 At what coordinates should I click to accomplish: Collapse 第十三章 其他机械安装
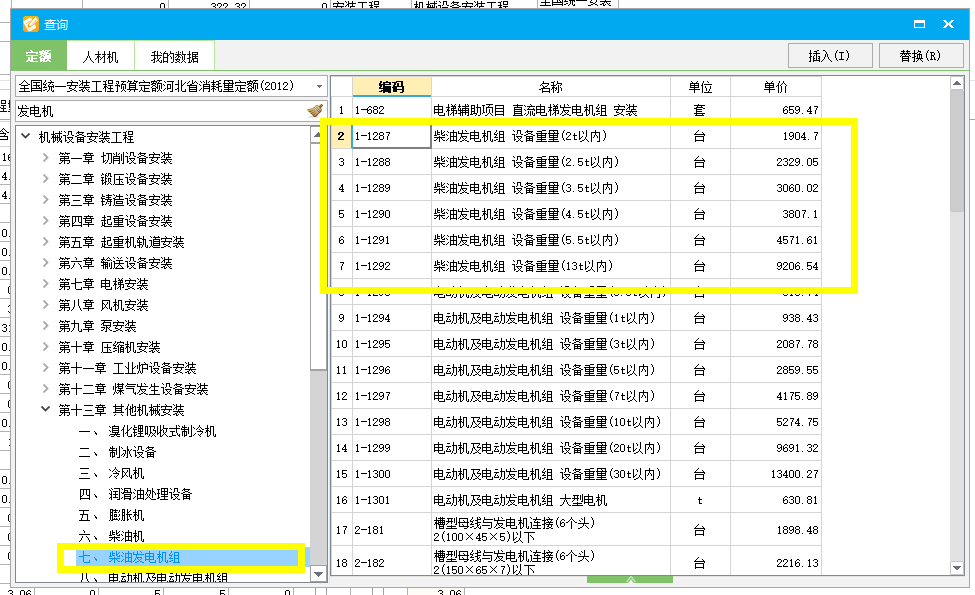pos(45,409)
